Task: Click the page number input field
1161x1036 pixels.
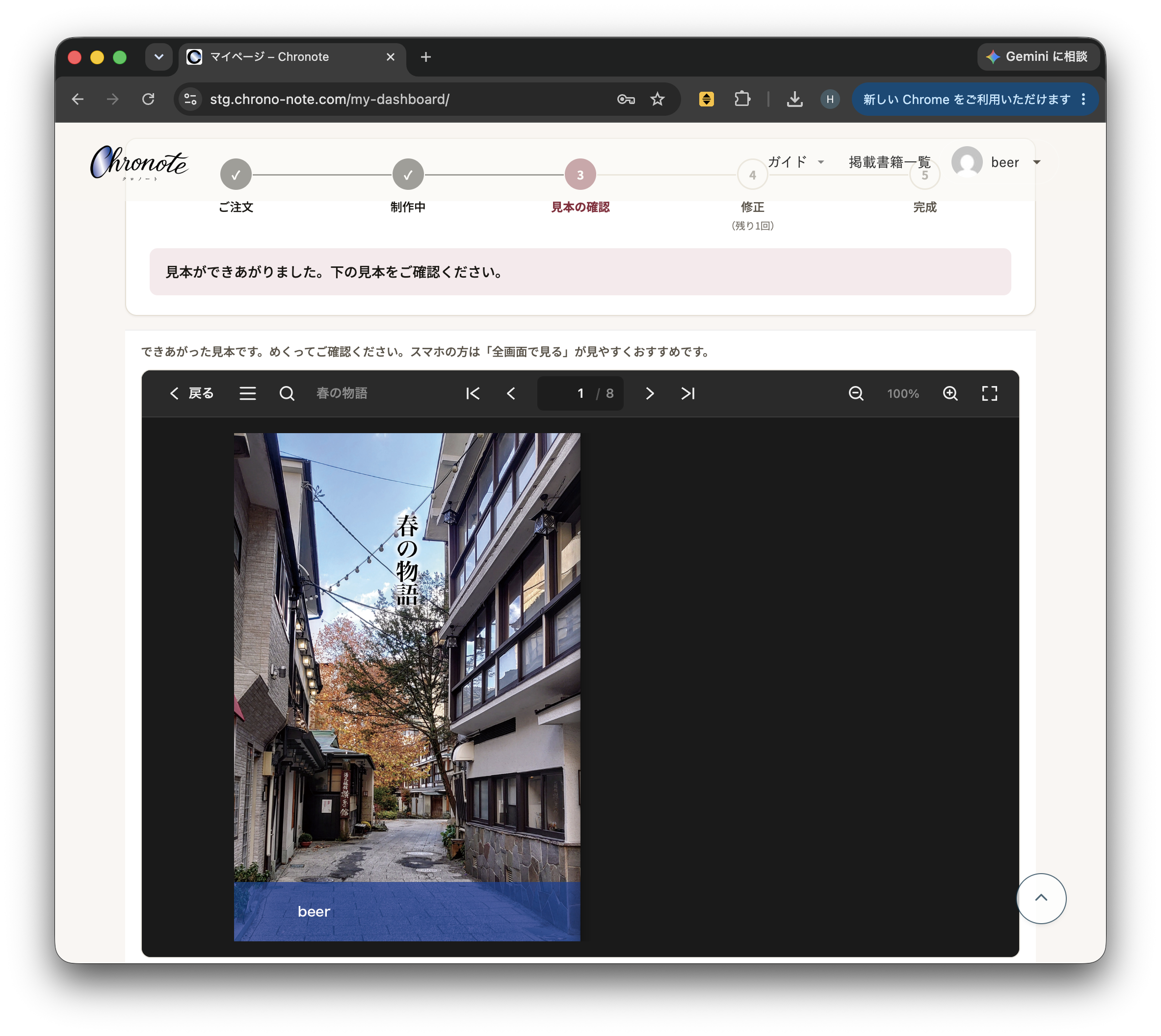Action: coord(580,393)
